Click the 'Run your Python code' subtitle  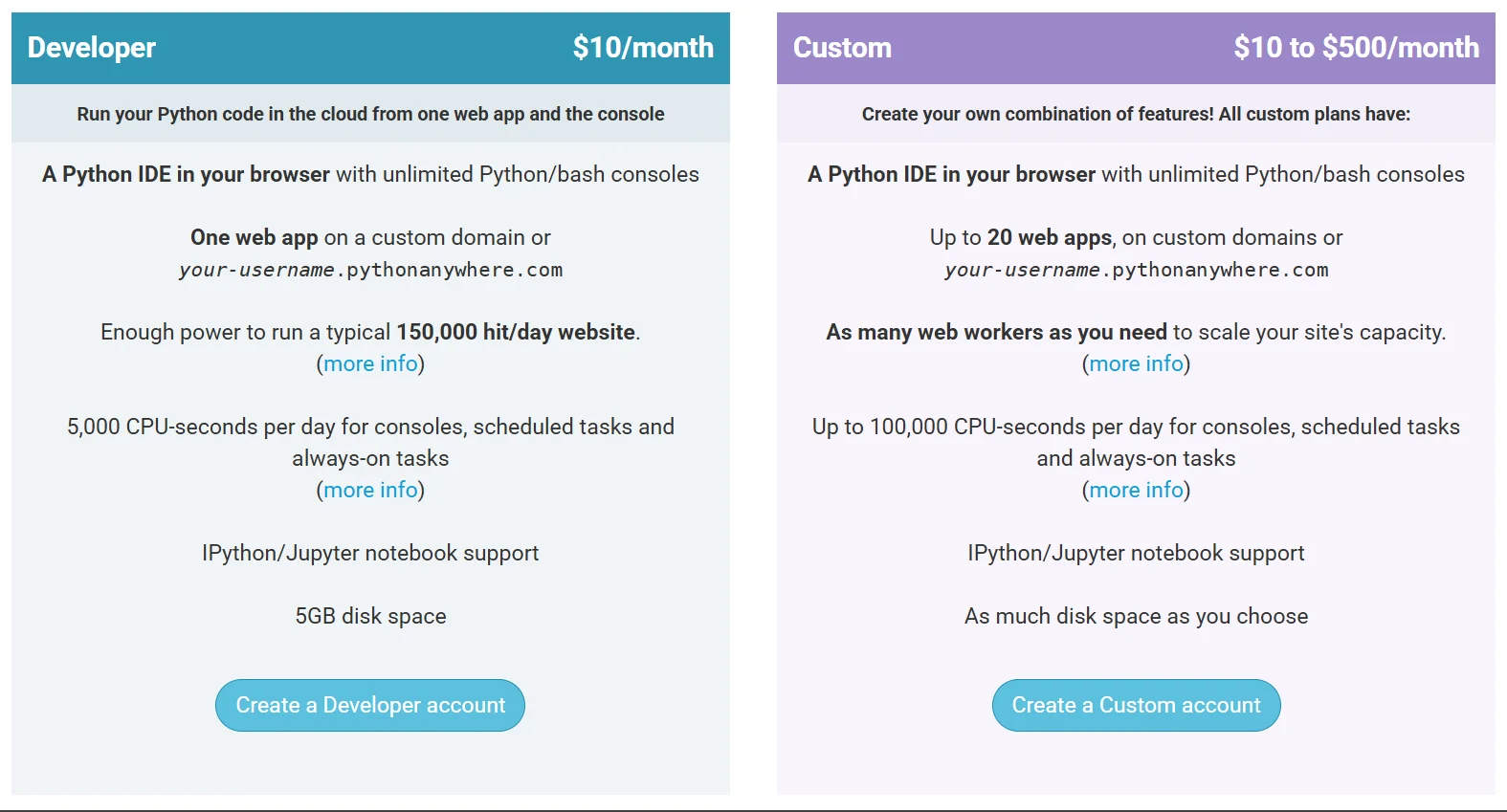pyautogui.click(x=370, y=114)
